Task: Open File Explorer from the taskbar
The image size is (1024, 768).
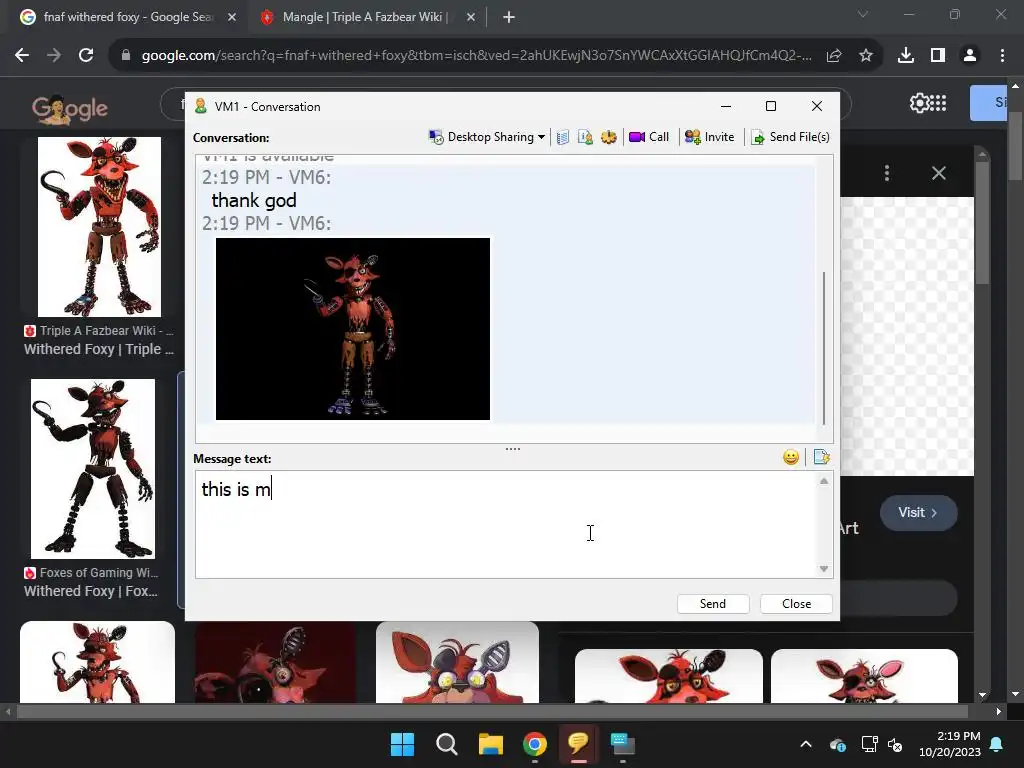Action: pyautogui.click(x=490, y=744)
